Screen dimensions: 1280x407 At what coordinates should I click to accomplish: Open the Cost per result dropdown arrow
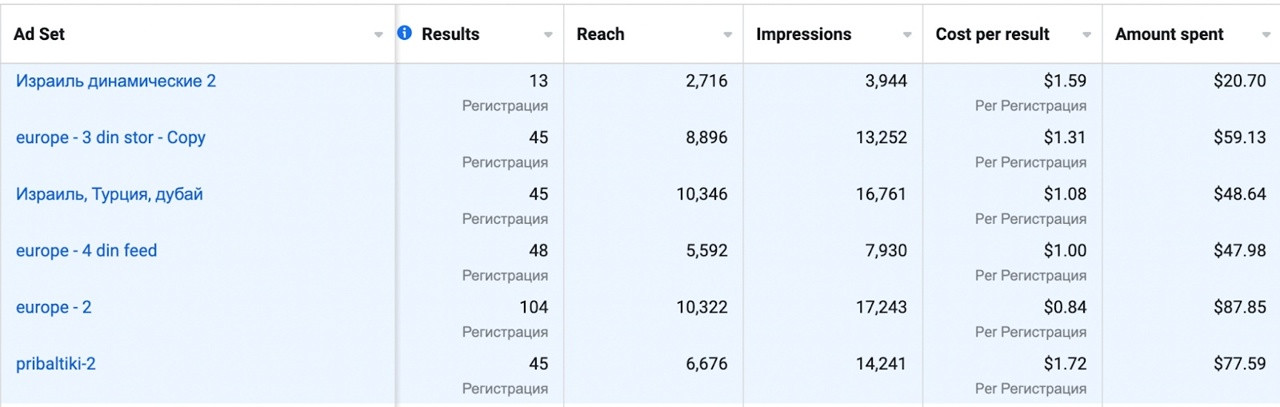tap(1086, 35)
